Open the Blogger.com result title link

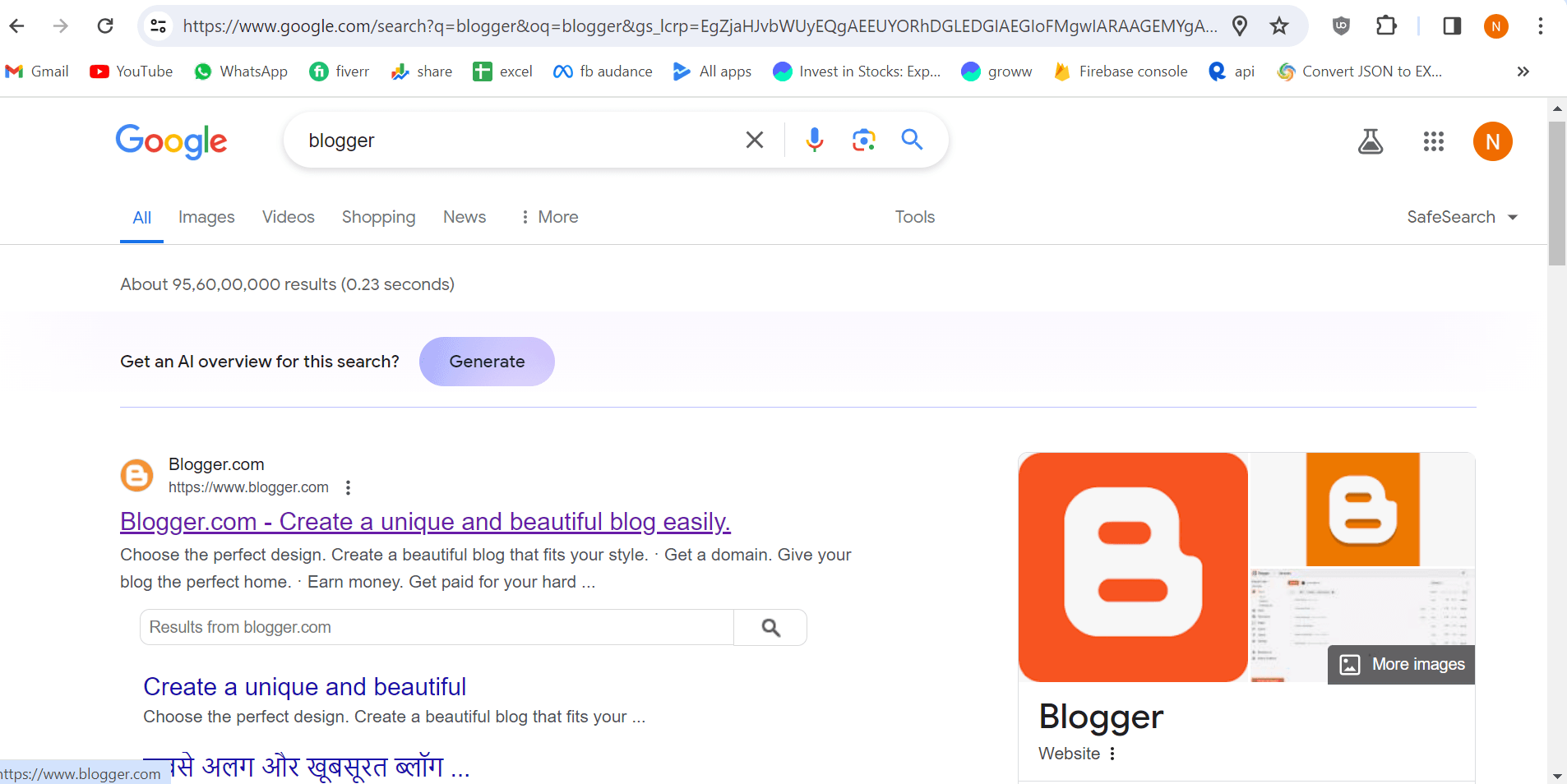(425, 522)
